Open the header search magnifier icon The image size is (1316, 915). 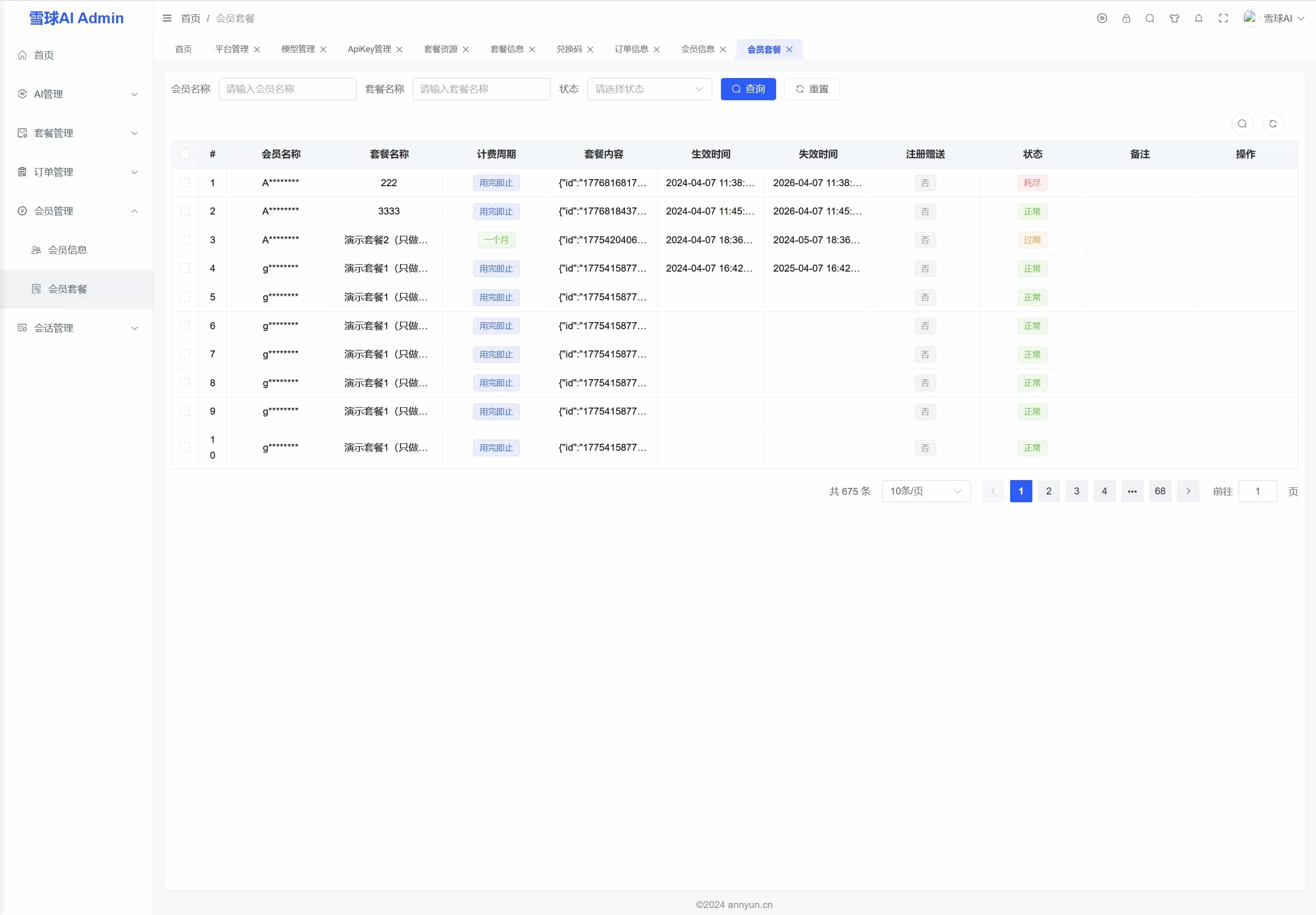1150,19
